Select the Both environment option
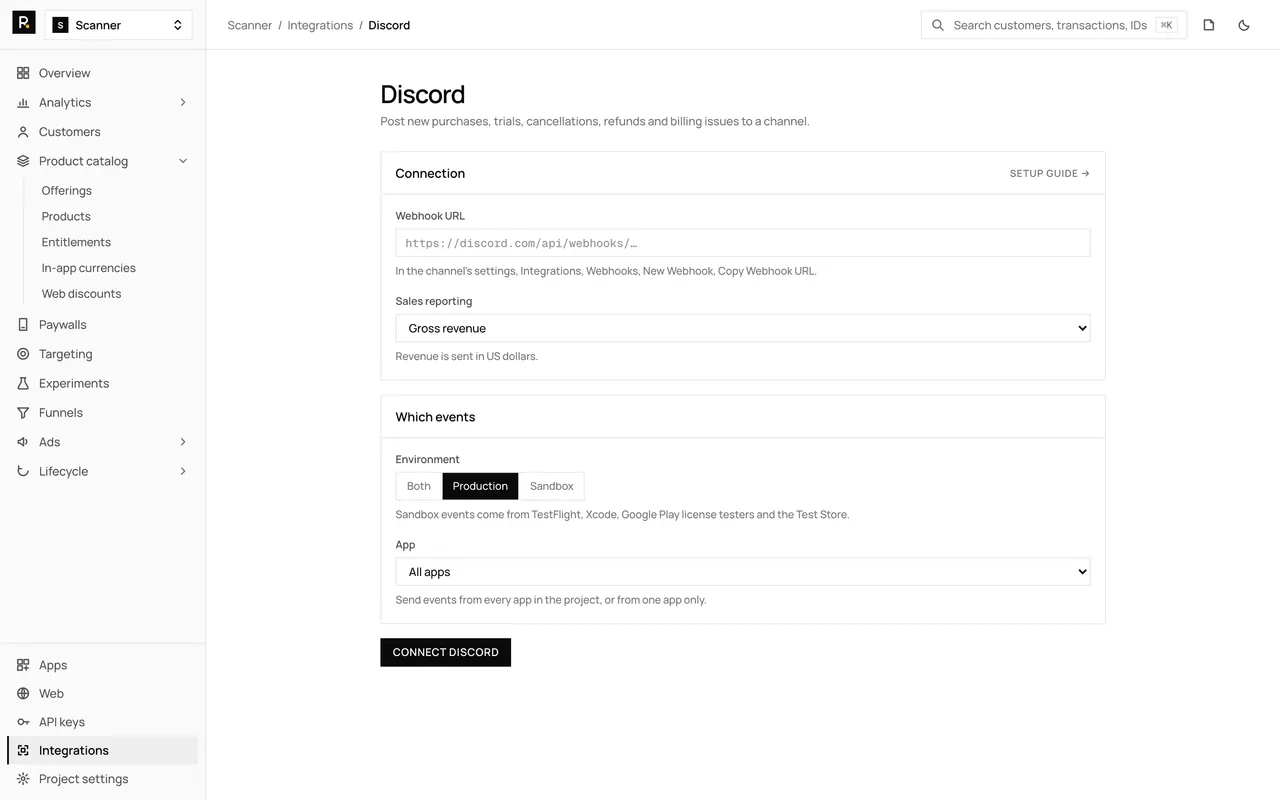 [x=419, y=486]
